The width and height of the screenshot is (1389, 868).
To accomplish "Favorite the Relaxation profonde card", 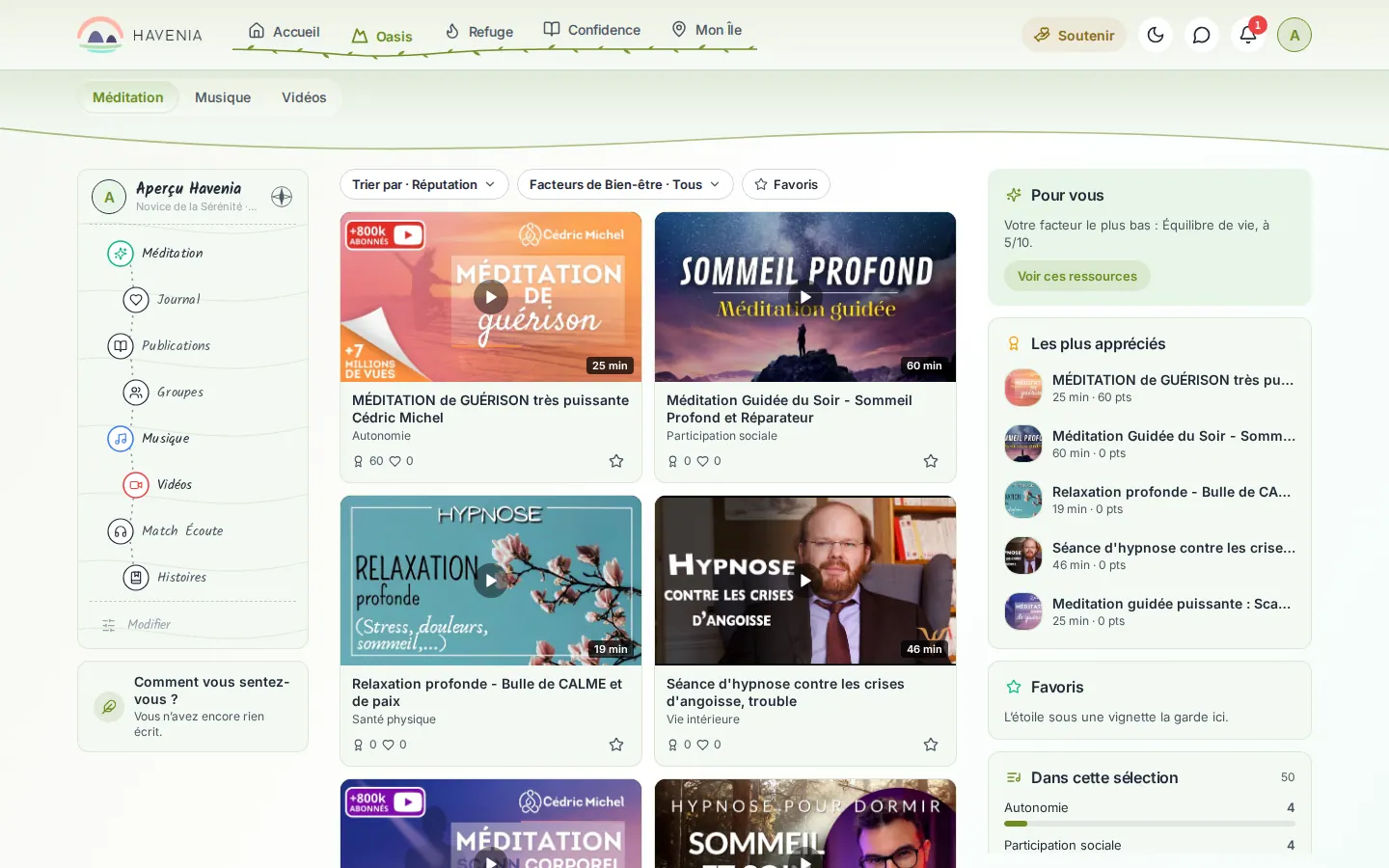I will (616, 745).
